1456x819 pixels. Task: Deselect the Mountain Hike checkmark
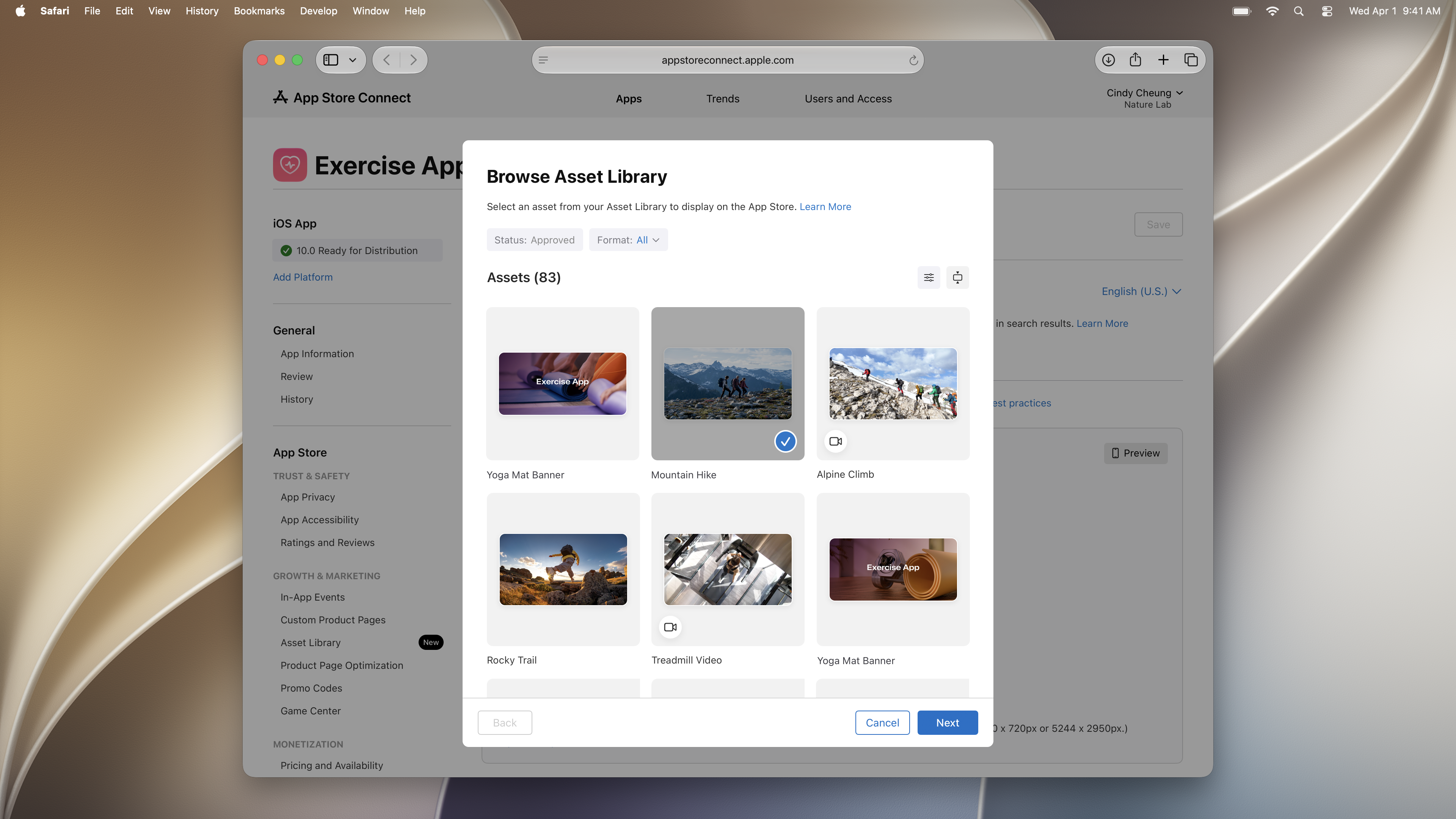click(785, 441)
